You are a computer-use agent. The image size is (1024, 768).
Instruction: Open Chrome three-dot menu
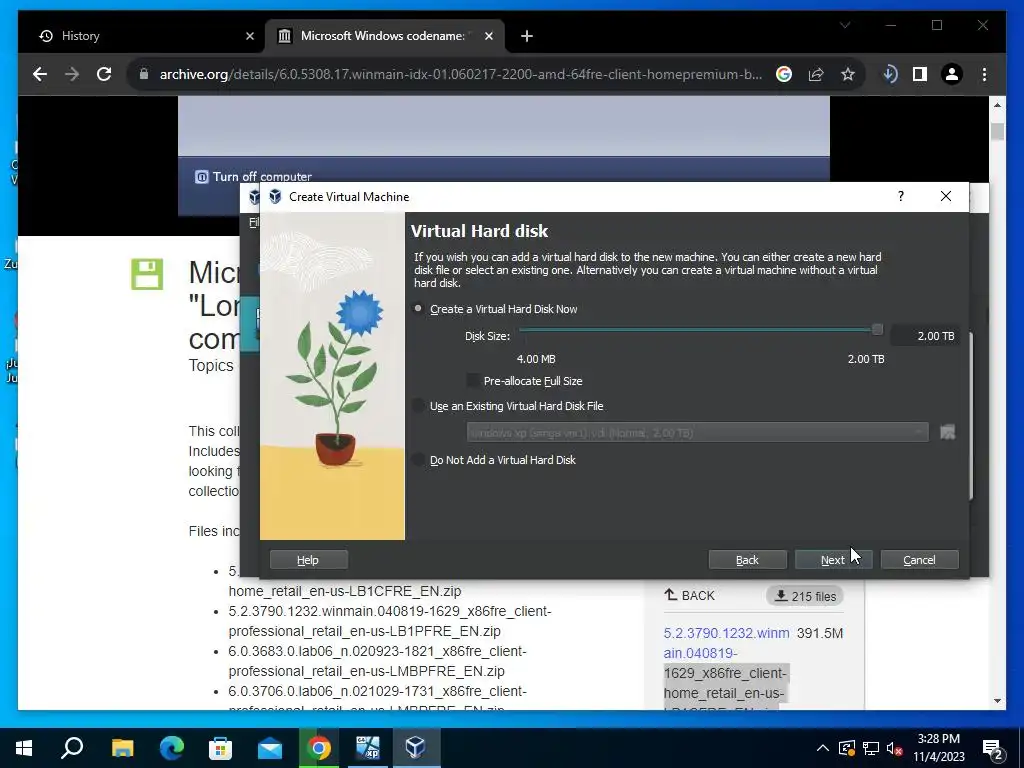click(x=984, y=74)
